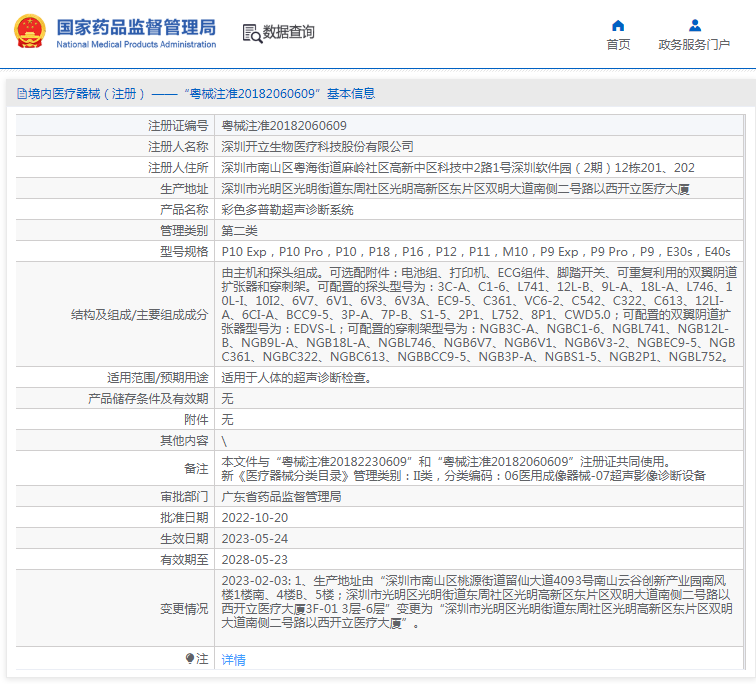
Task: Click the 批准日期 label
Action: coord(184,518)
